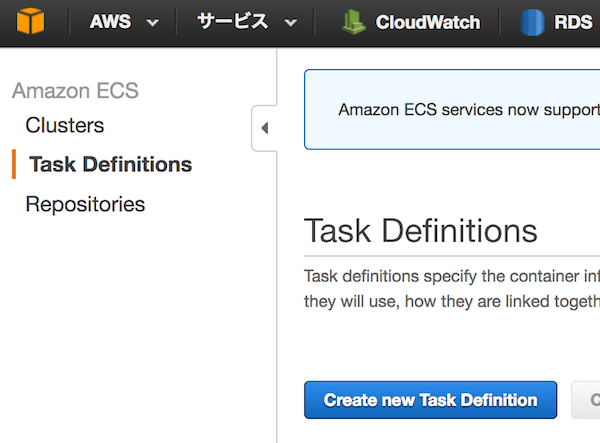The width and height of the screenshot is (600, 443).
Task: Go to the RDS service shortcut
Action: click(x=573, y=22)
